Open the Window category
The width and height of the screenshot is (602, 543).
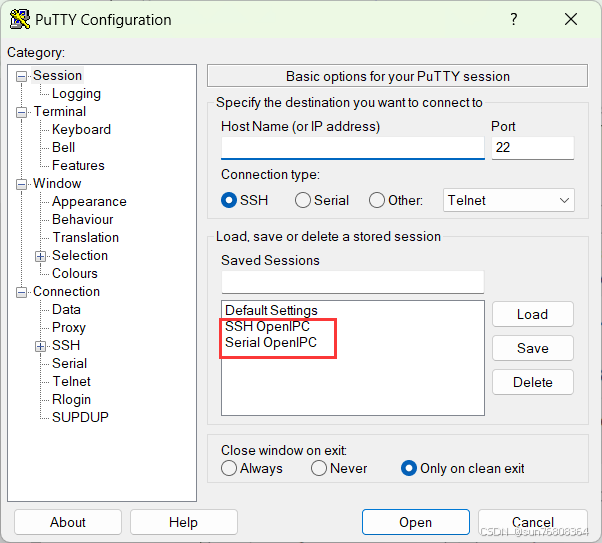[x=57, y=184]
